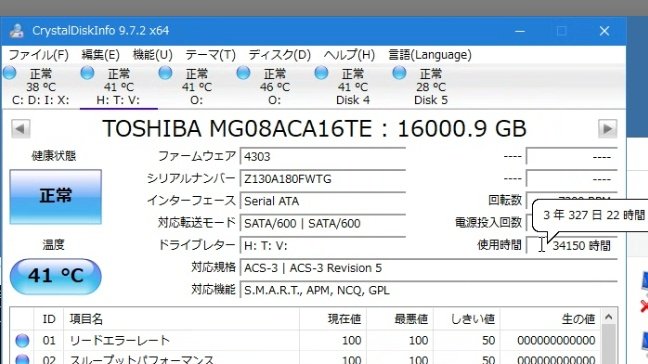Go to previous disk with left arrow
Screen dimensions: 648x364
point(21,128)
